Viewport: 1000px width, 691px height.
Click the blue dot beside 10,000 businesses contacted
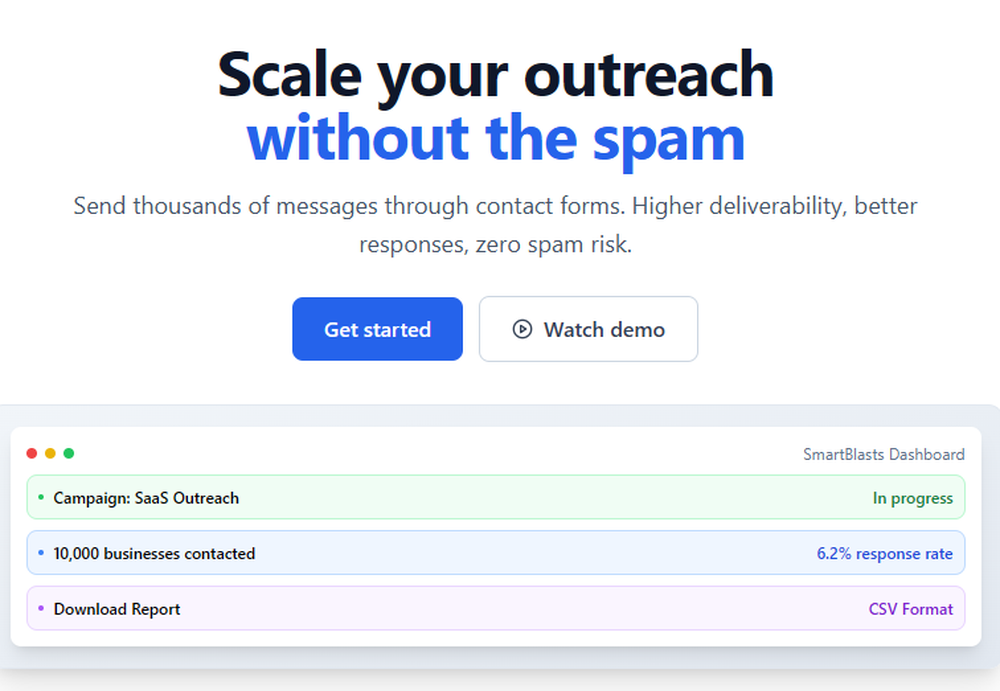tap(40, 553)
